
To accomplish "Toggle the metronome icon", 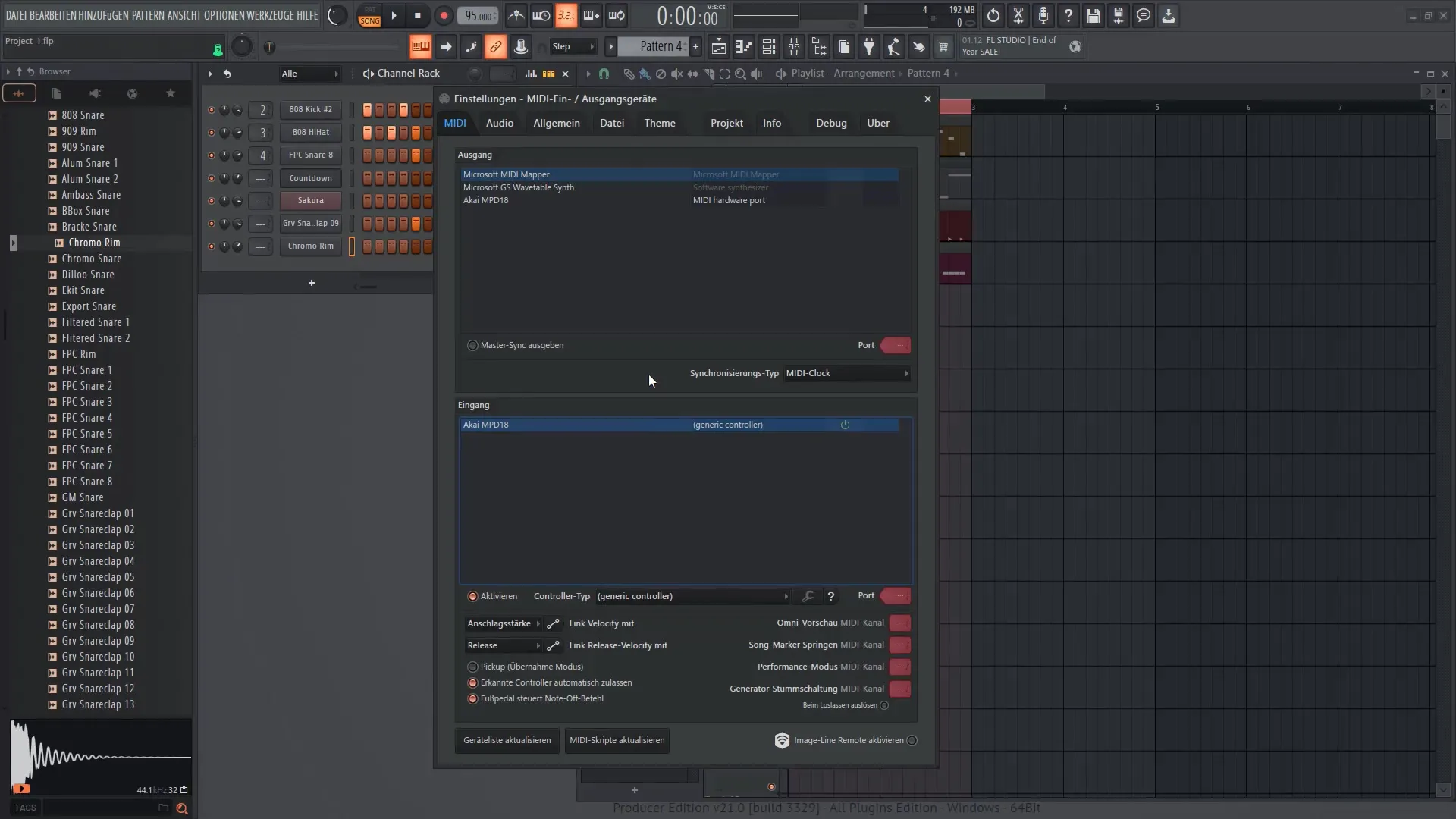I will click(516, 15).
